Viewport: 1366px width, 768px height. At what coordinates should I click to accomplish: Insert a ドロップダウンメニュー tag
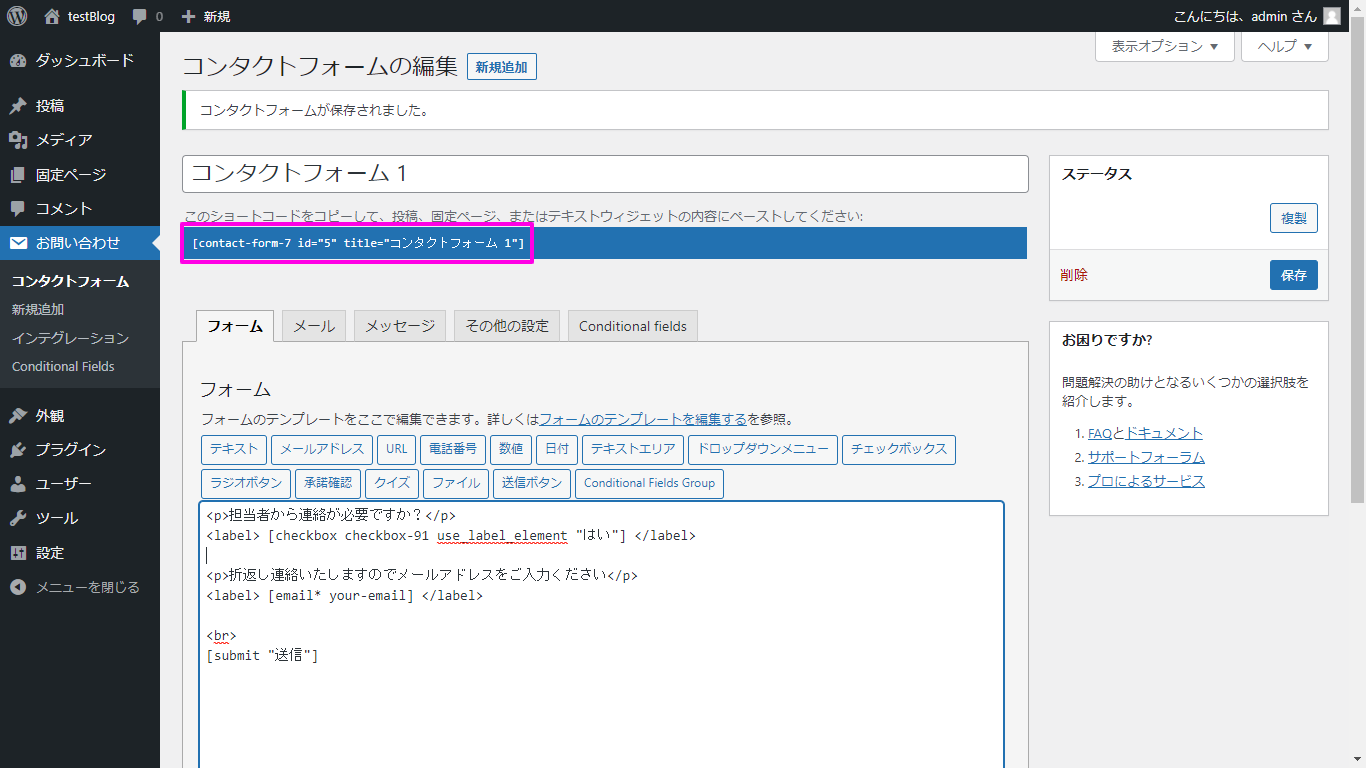pos(763,450)
